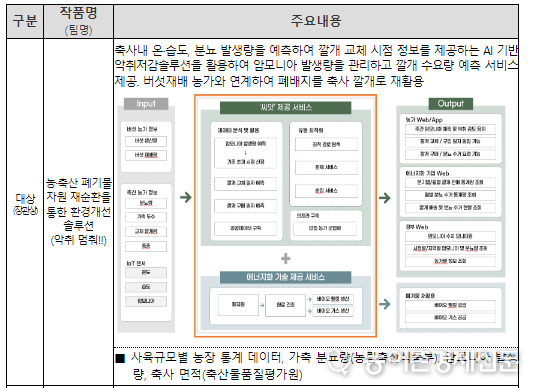Click the 대상 (장관상) award cell

pyautogui.click(x=25, y=204)
